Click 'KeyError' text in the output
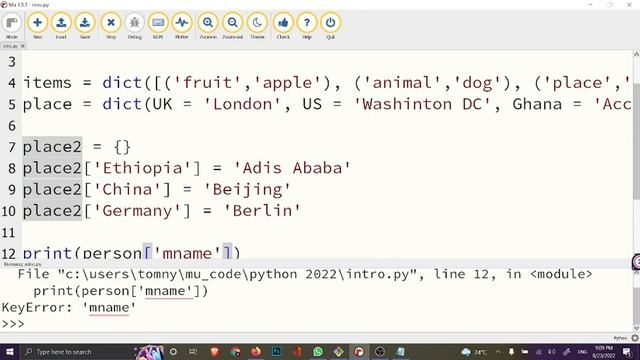 pos(33,307)
